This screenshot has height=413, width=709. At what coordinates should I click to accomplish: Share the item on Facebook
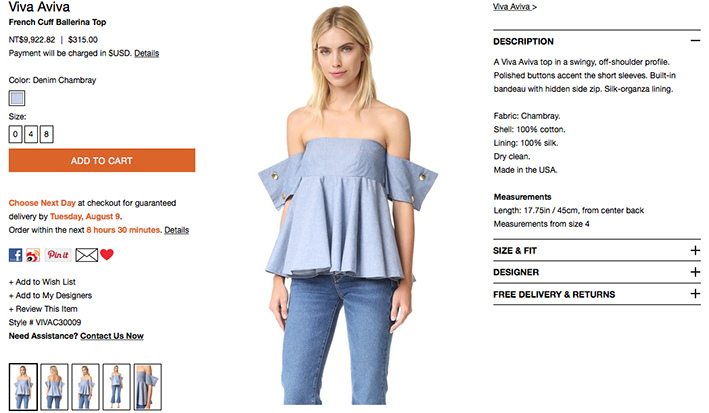click(15, 255)
